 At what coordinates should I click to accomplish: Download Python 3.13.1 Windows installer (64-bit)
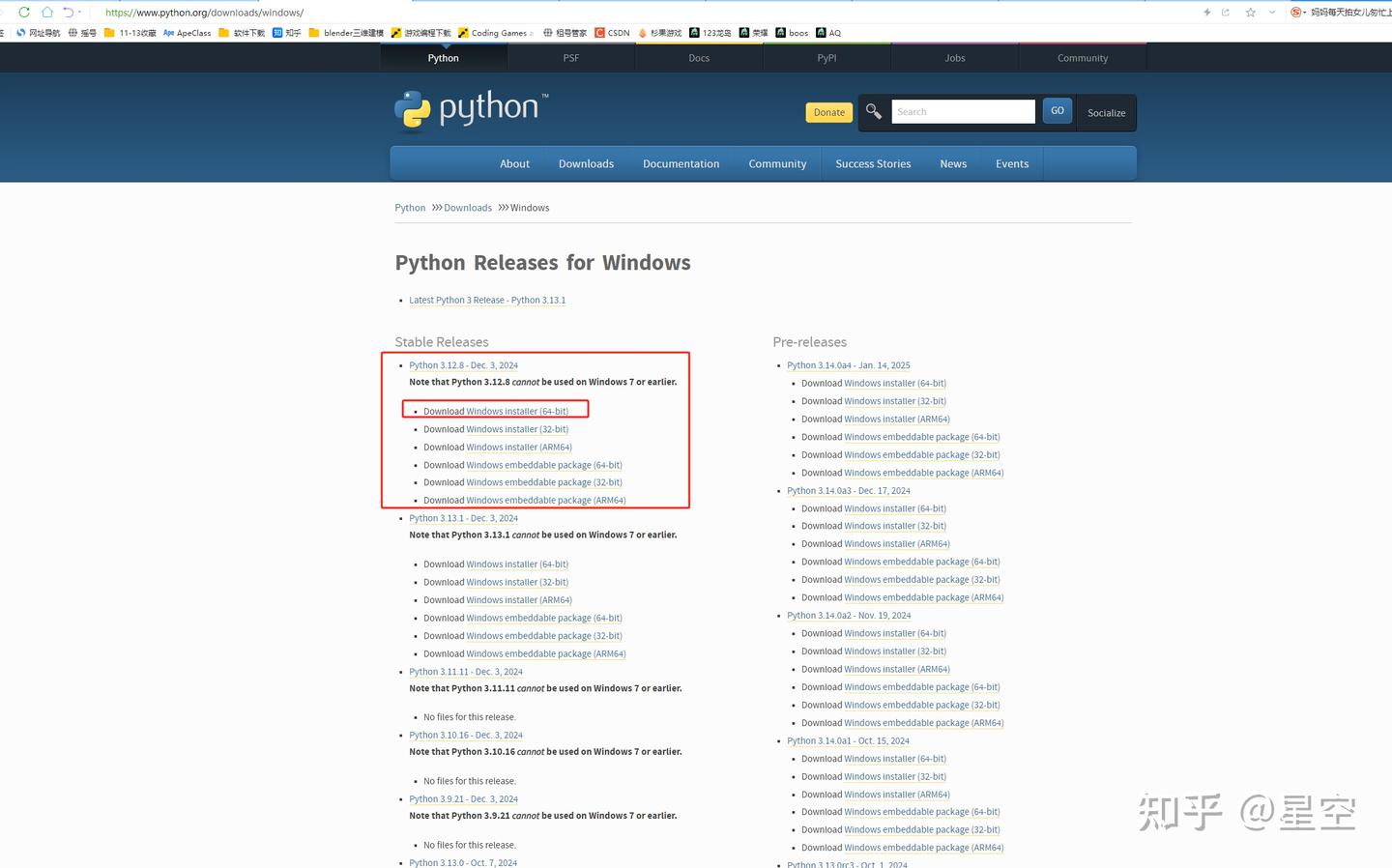(517, 564)
